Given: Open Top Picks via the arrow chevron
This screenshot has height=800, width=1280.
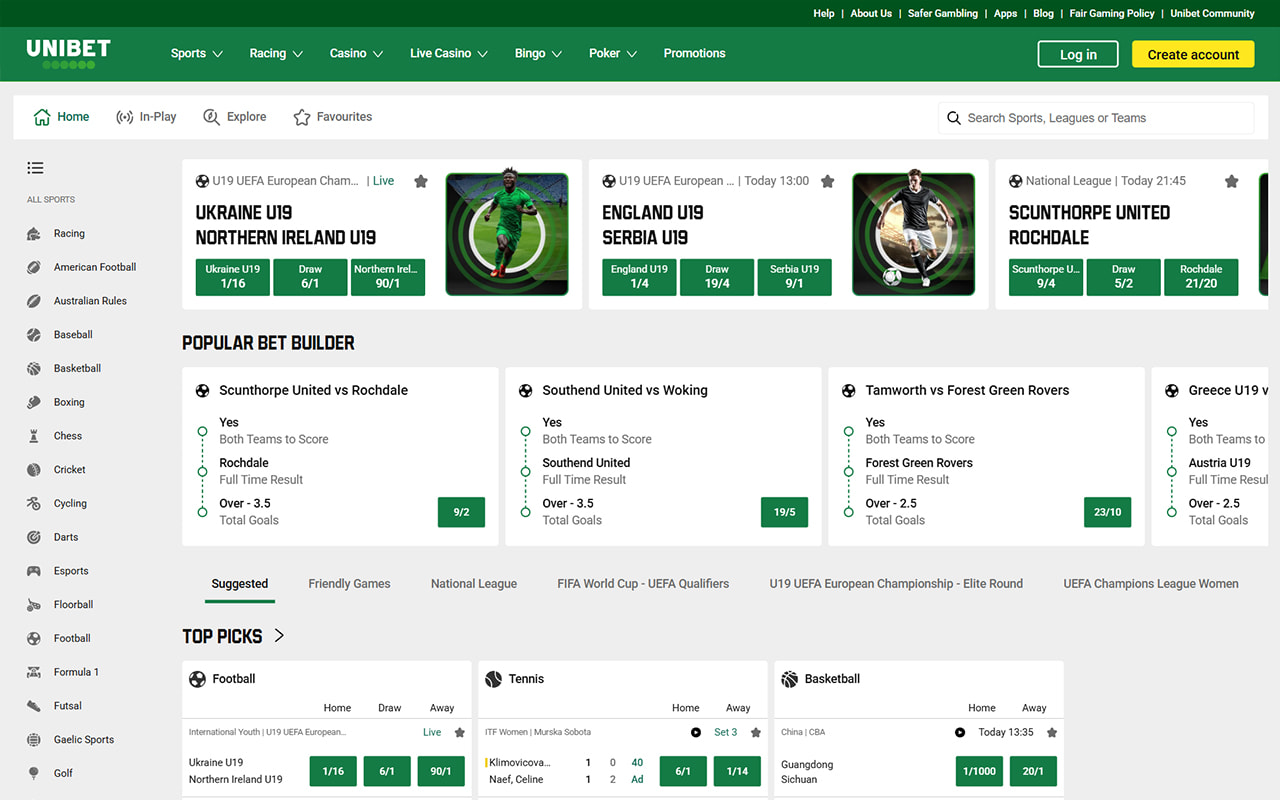Looking at the screenshot, I should (279, 636).
